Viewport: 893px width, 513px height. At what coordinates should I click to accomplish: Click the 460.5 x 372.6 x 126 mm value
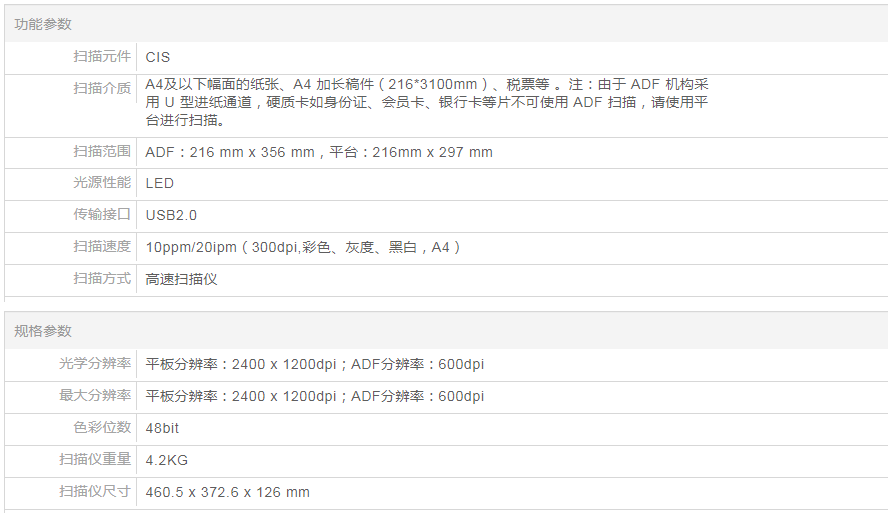[x=227, y=492]
